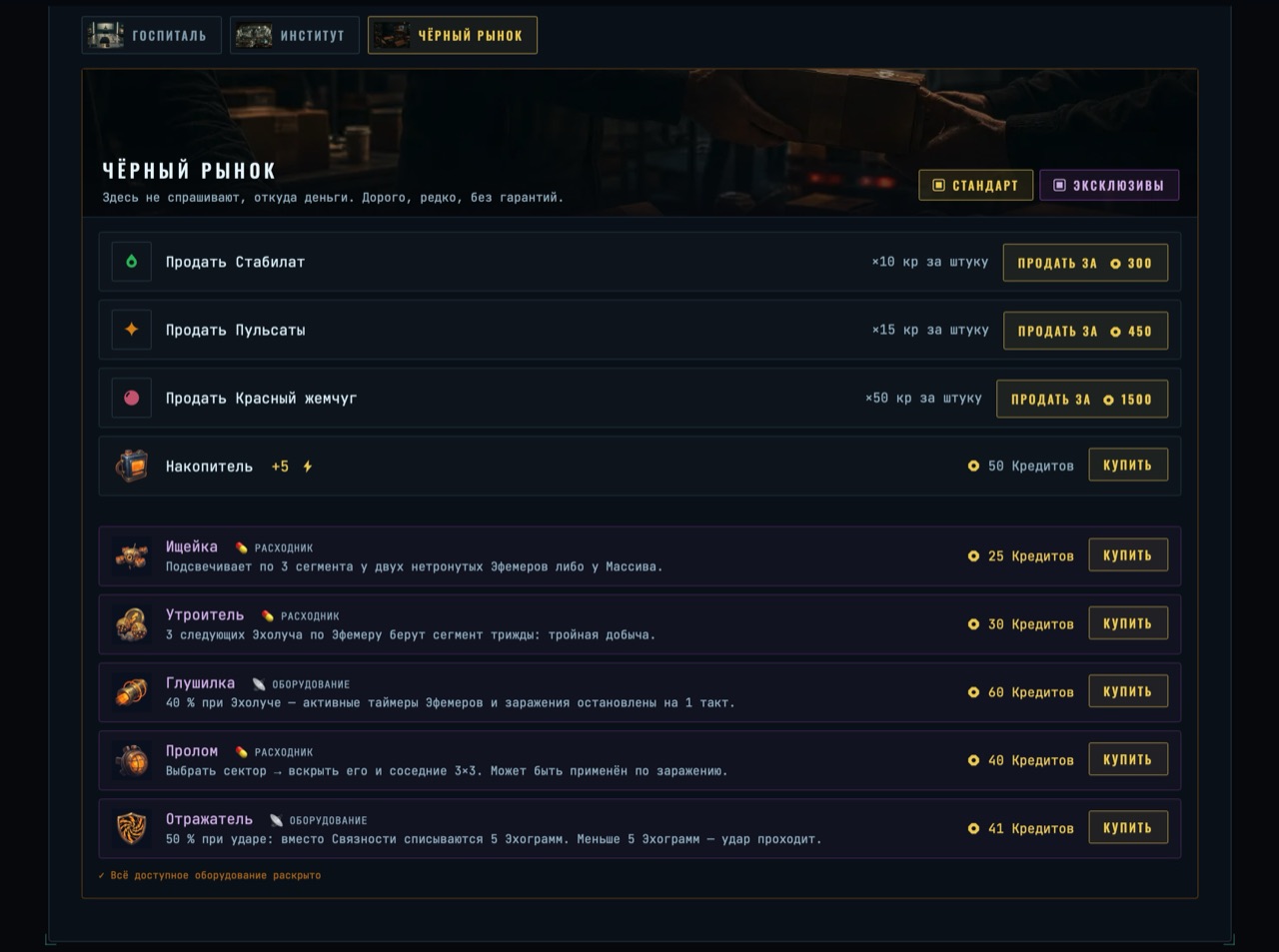Click the Институт tab thumbnail image
Viewport: 1279px width, 952px height.
click(x=254, y=35)
